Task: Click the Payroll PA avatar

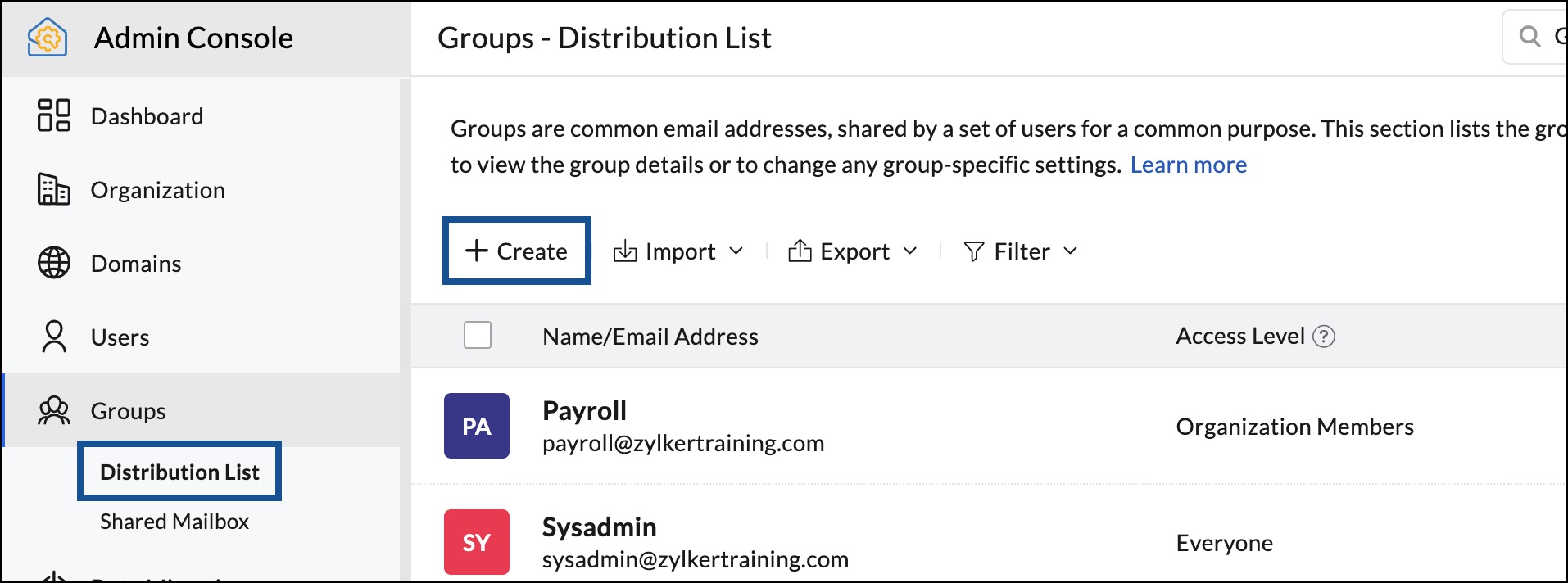Action: tap(477, 426)
